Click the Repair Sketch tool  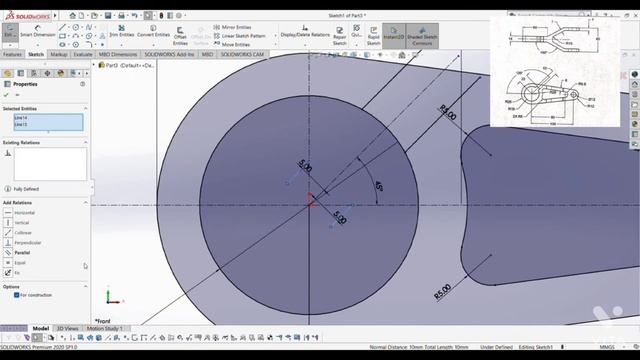(339, 36)
